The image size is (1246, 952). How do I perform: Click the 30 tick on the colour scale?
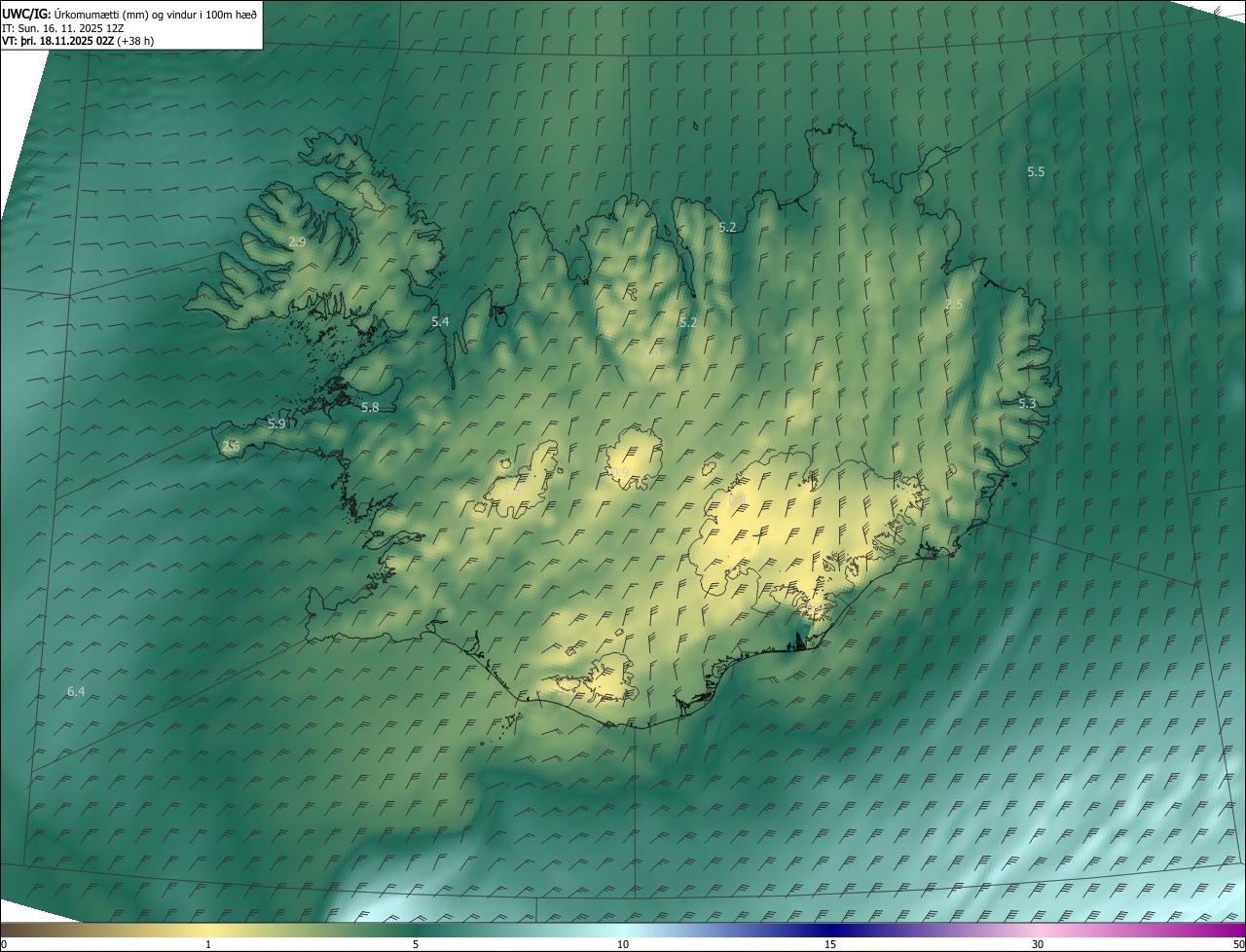[1038, 945]
